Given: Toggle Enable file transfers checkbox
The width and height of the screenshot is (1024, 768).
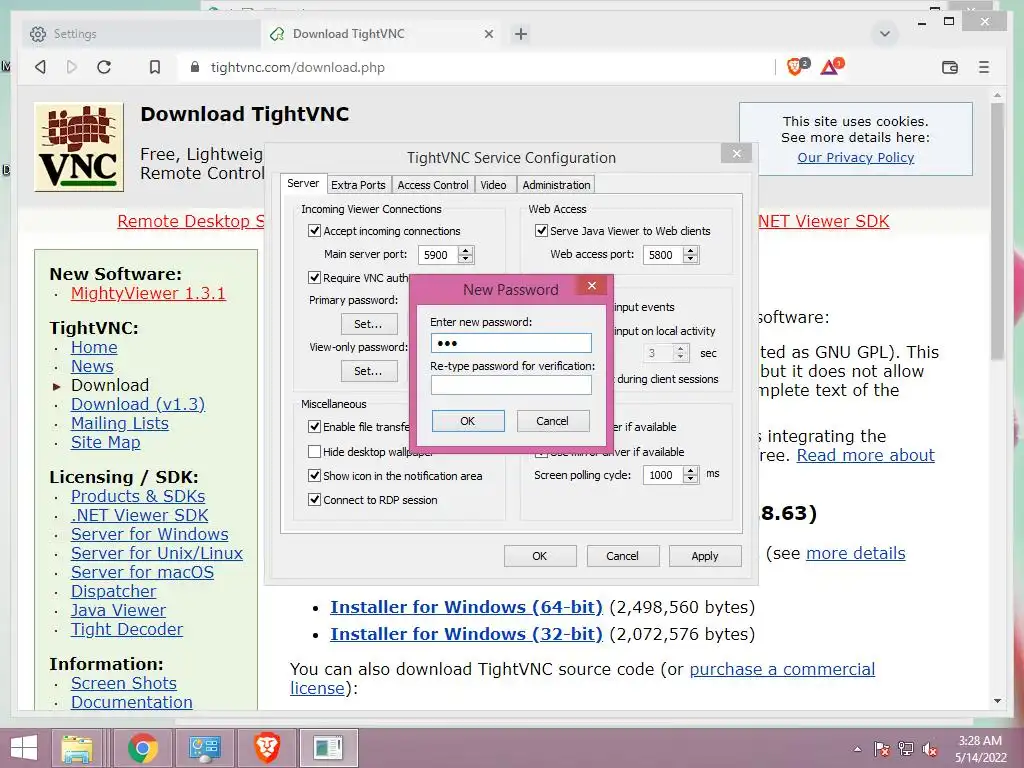Looking at the screenshot, I should click(314, 426).
